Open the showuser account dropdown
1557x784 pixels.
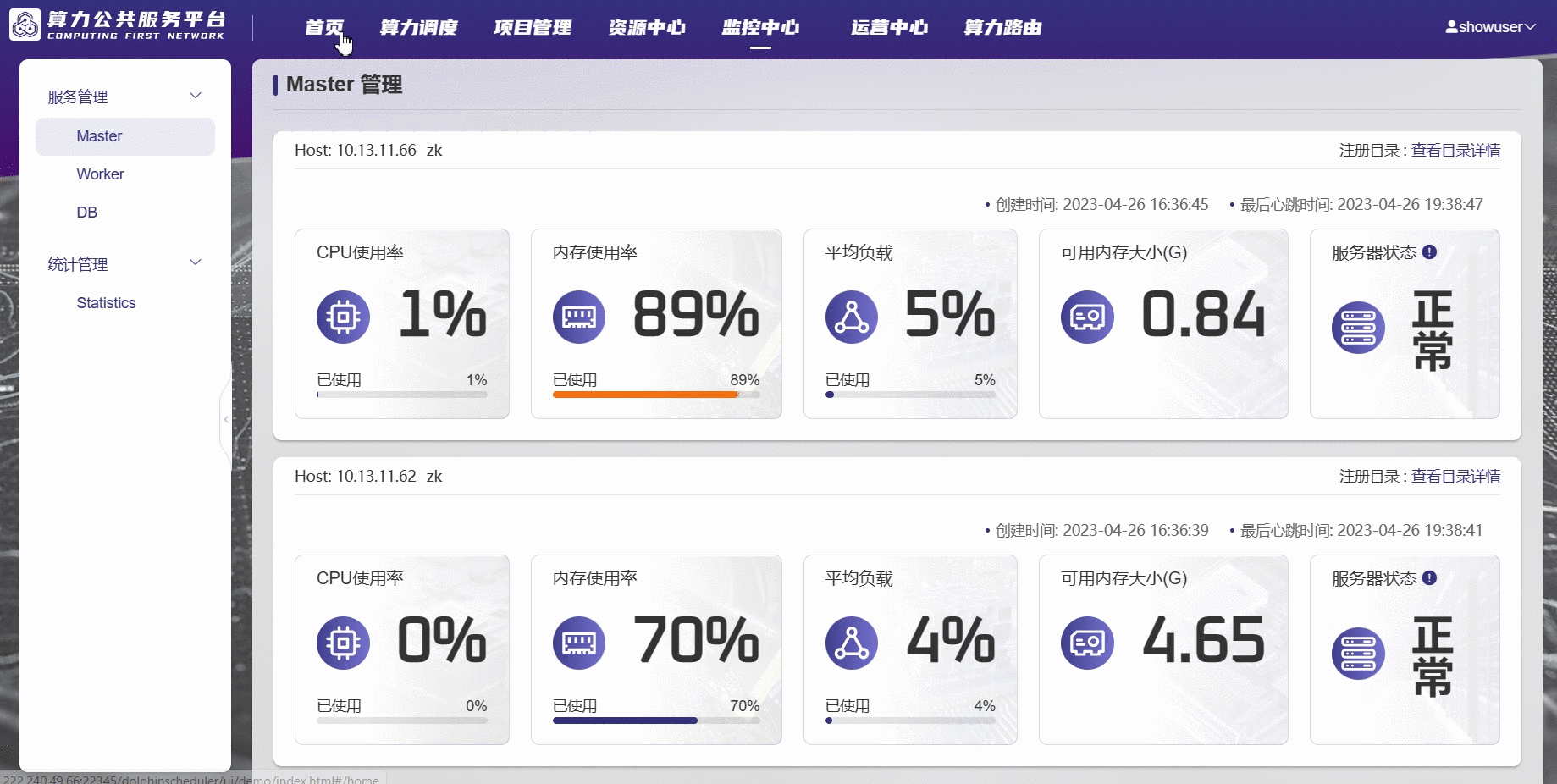pyautogui.click(x=1490, y=27)
